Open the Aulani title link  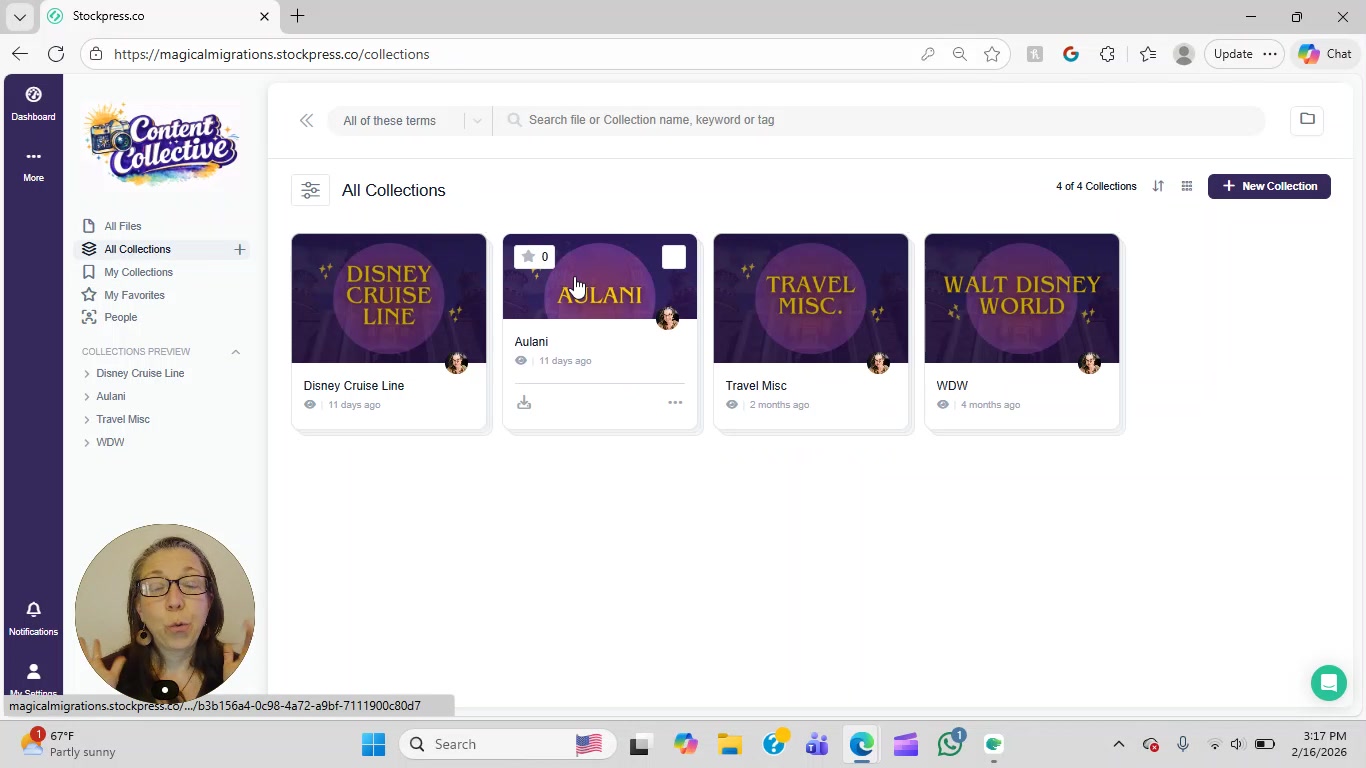[x=531, y=342]
